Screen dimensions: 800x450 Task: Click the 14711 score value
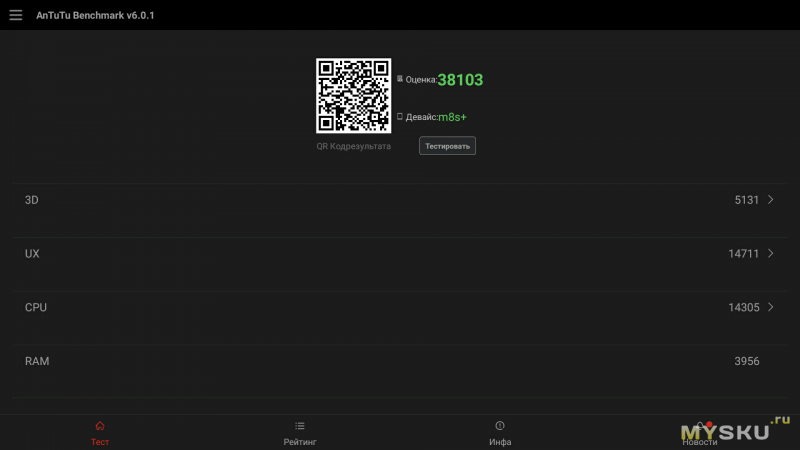pos(744,254)
